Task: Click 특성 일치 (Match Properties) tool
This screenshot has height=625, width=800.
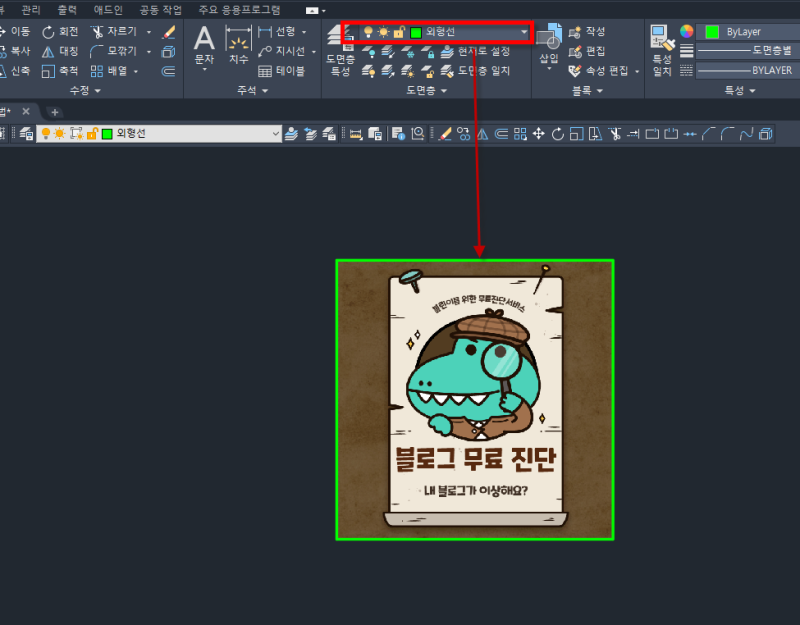Action: [662, 51]
